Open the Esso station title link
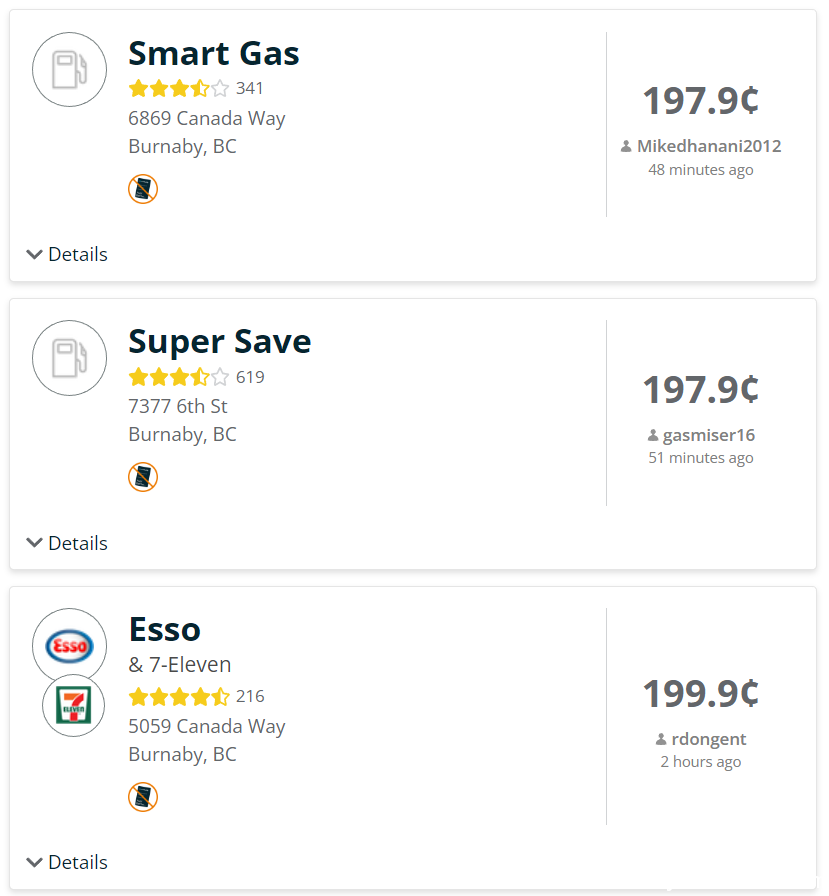Viewport: 829px width, 896px height. [165, 630]
